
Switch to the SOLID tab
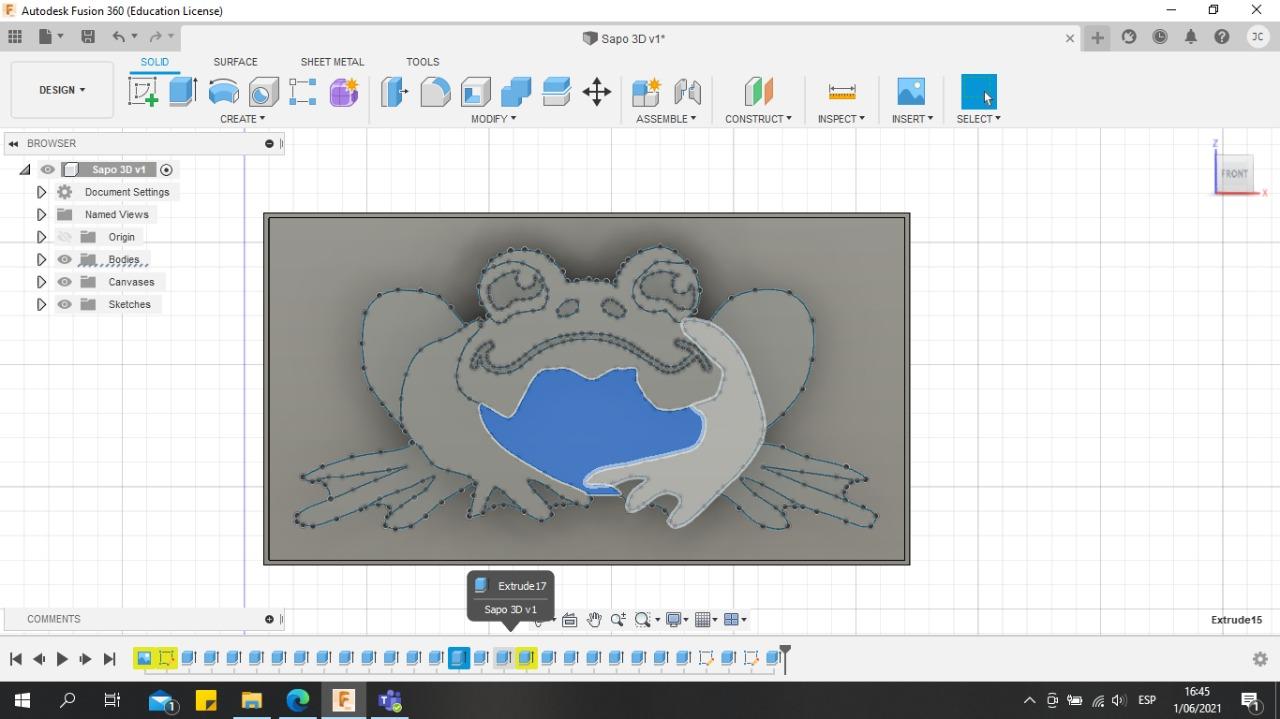154,62
